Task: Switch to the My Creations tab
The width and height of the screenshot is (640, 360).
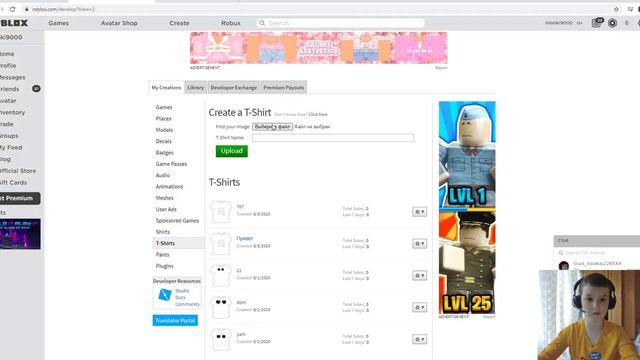Action: click(x=166, y=87)
